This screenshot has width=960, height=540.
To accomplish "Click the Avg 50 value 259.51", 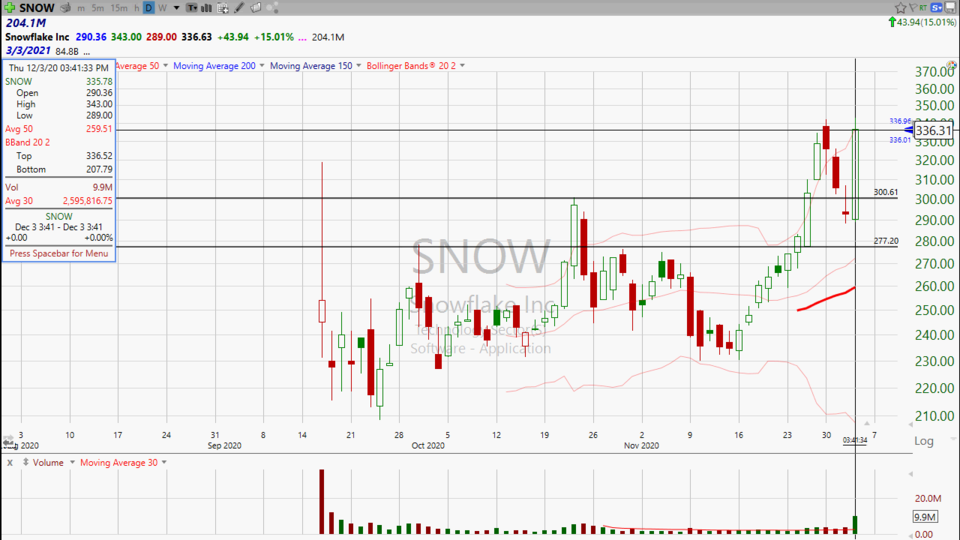I will (x=99, y=129).
